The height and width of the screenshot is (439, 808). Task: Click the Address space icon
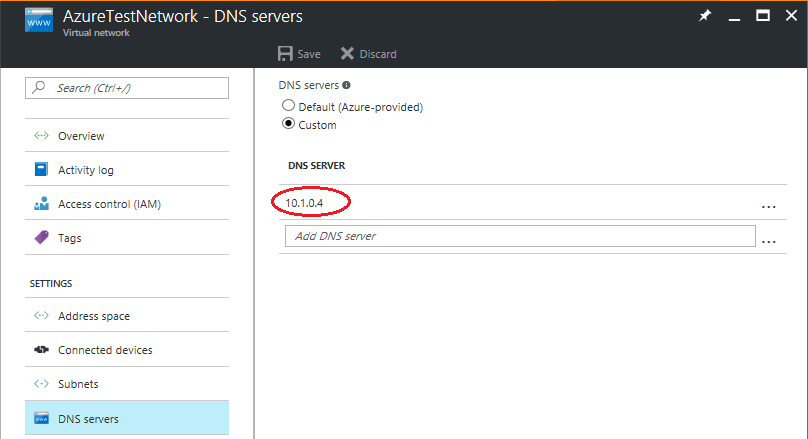(x=41, y=315)
